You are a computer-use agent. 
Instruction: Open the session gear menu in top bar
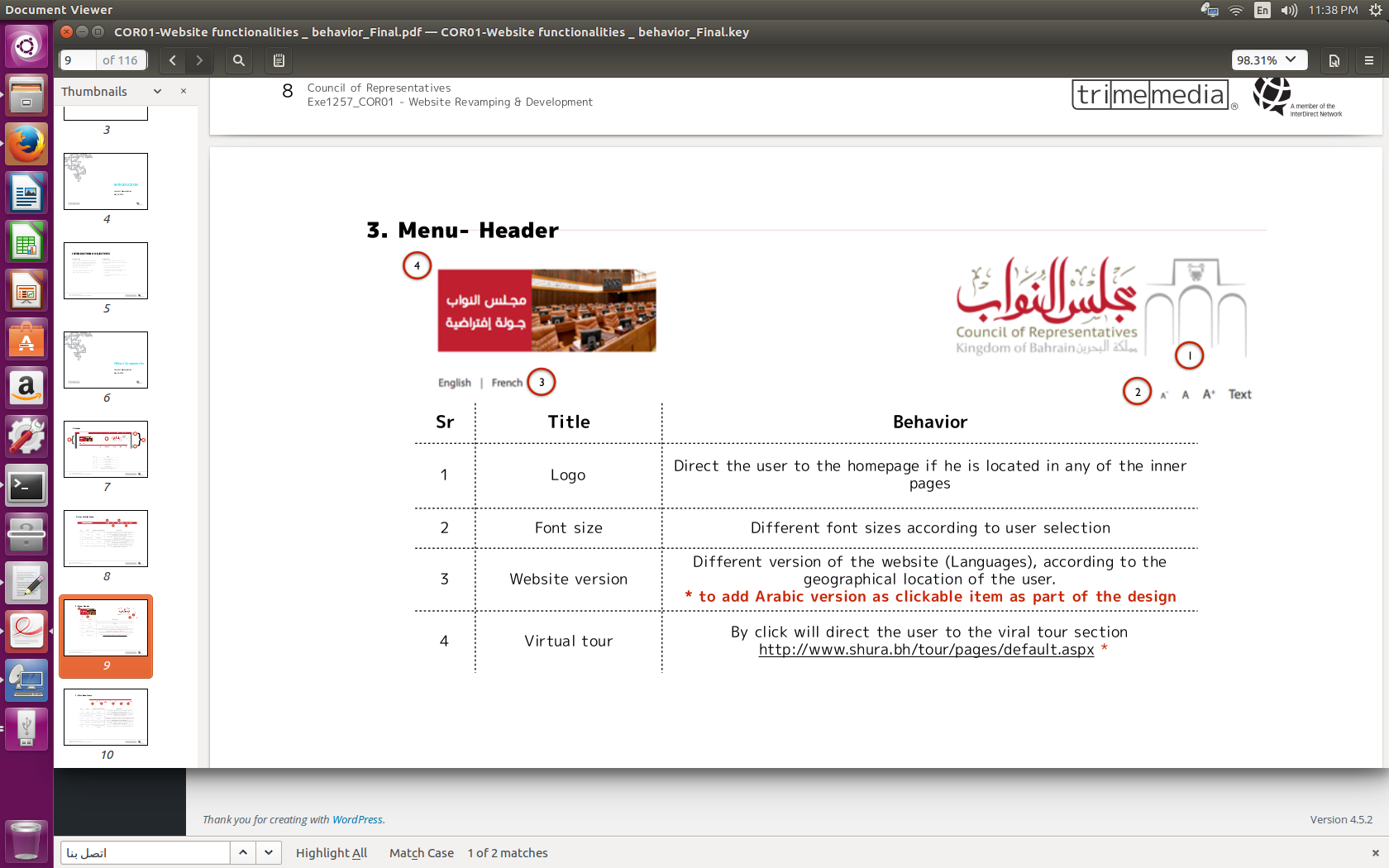1376,10
